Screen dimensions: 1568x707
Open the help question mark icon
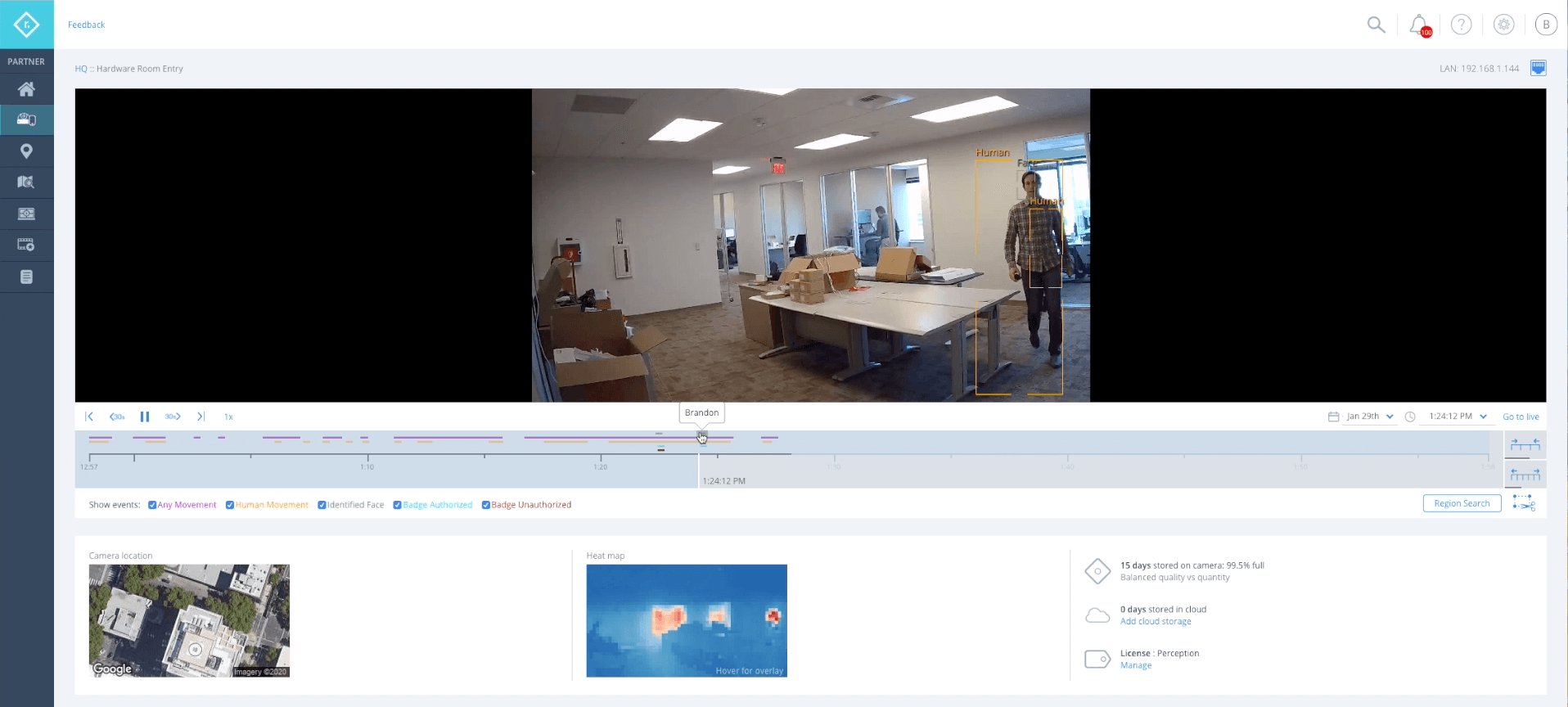pyautogui.click(x=1461, y=25)
